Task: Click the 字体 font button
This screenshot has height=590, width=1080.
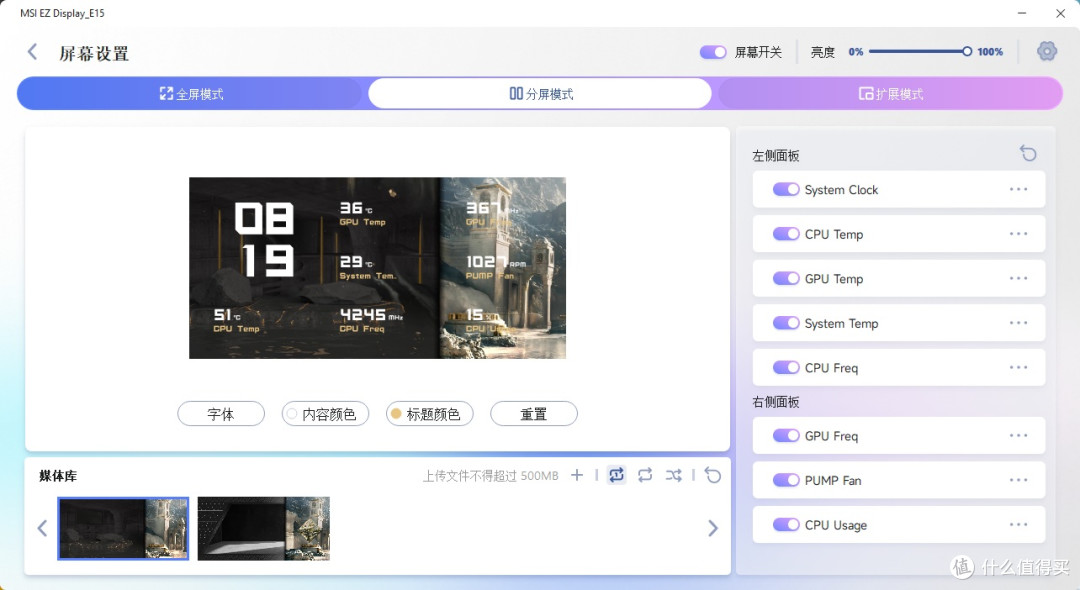Action: (221, 414)
